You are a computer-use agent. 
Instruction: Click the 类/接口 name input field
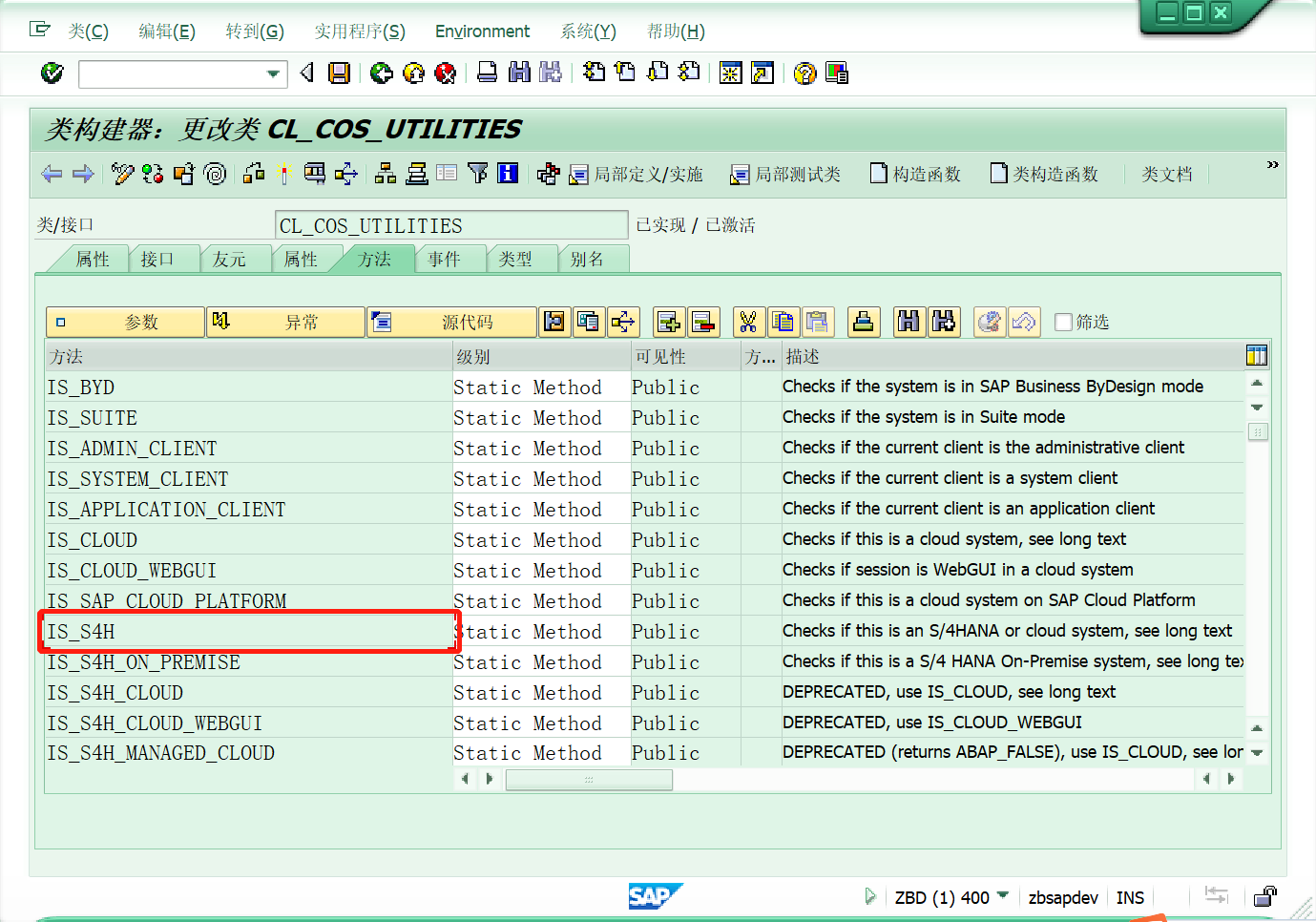pos(451,225)
